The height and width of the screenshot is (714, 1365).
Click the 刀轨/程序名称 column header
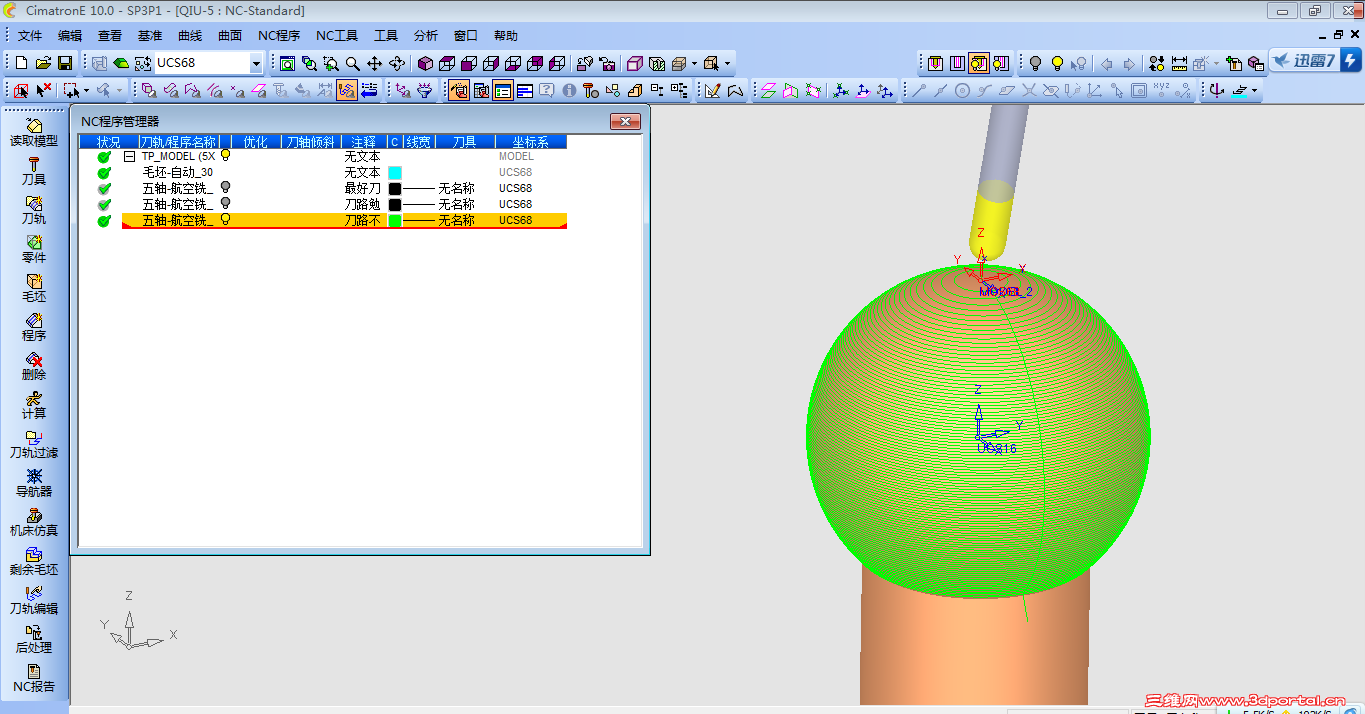point(178,142)
